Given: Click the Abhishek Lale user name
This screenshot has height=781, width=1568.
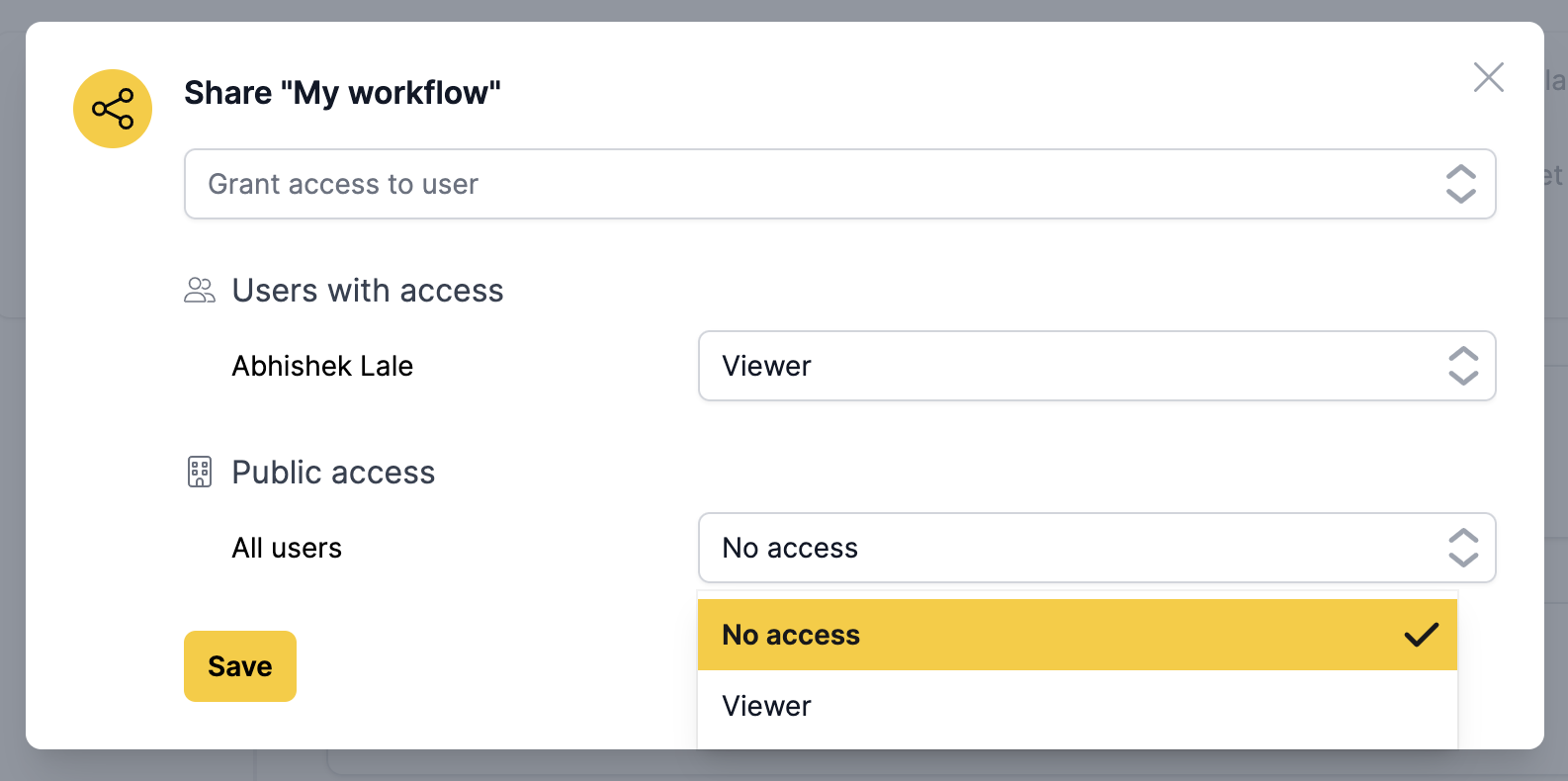Looking at the screenshot, I should coord(322,366).
